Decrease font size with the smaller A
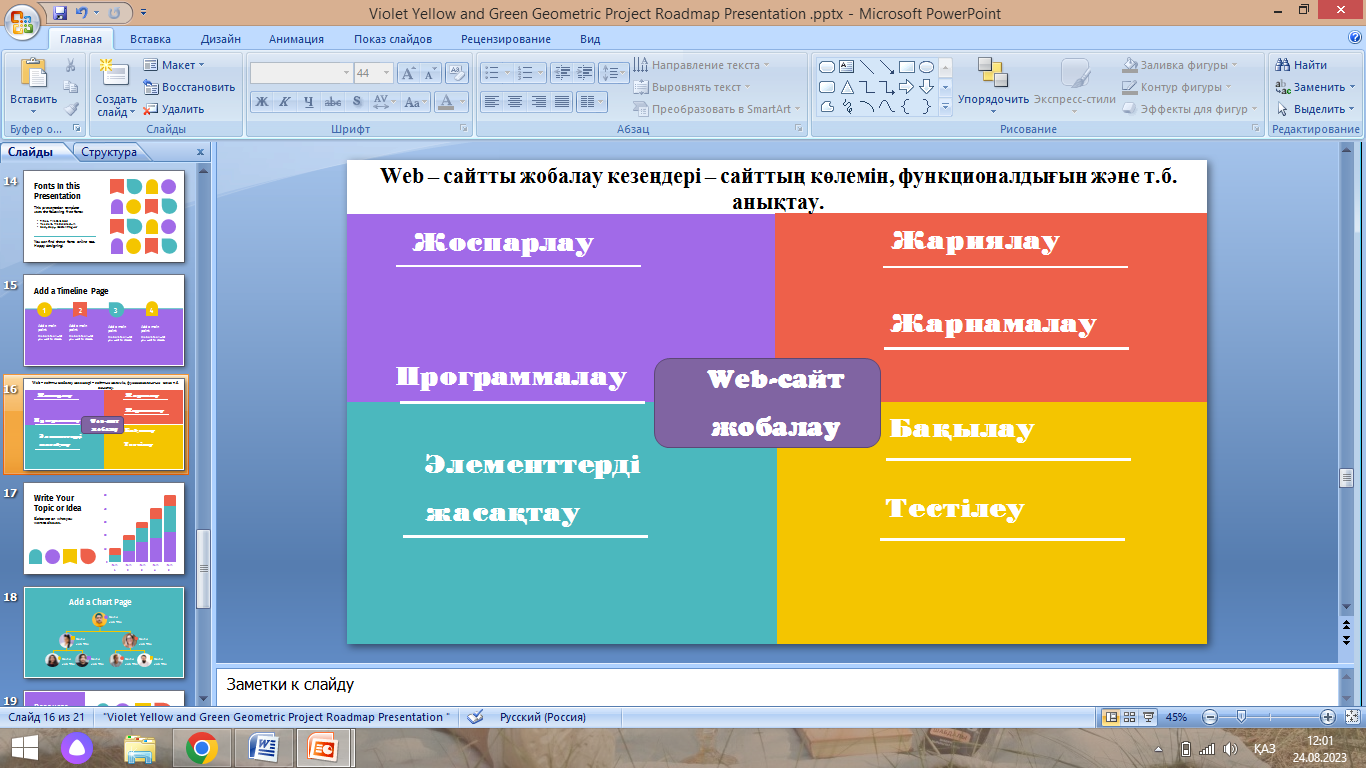1366x768 pixels. [x=430, y=73]
